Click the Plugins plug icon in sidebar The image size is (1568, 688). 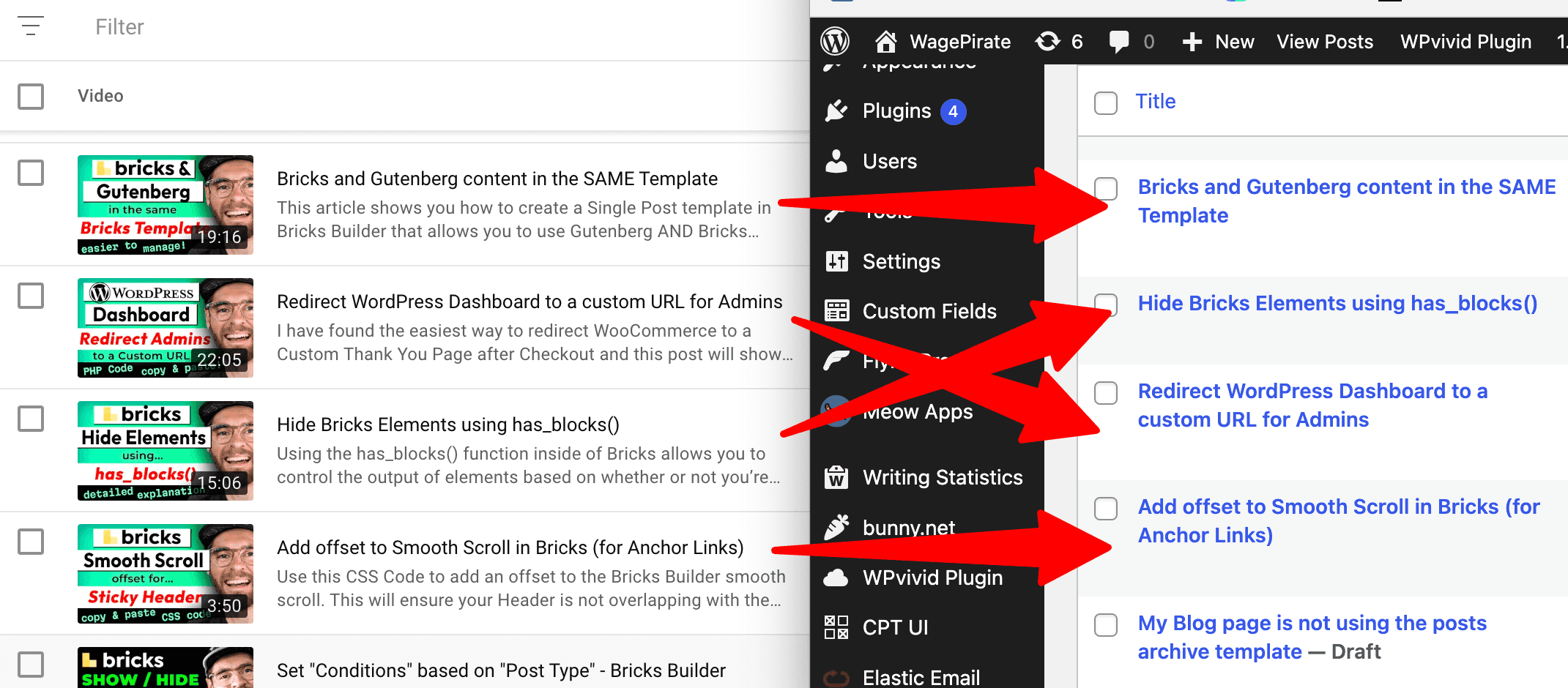836,111
